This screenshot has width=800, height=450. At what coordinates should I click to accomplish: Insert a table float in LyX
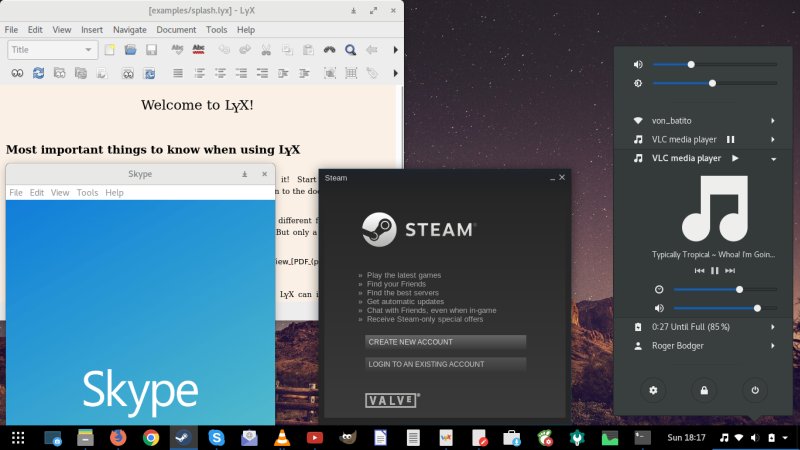click(x=351, y=73)
